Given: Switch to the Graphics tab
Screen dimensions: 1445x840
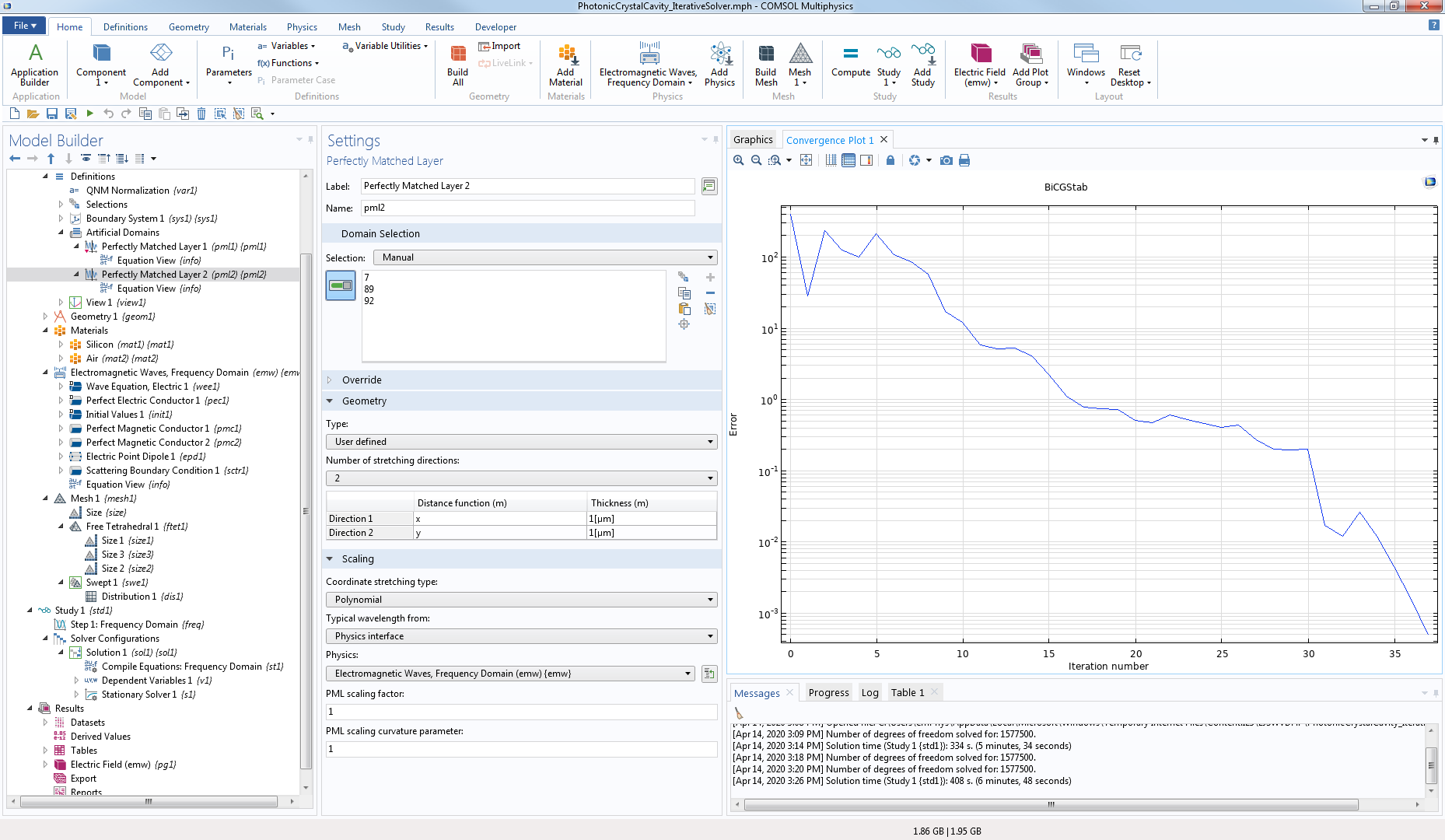Looking at the screenshot, I should [x=753, y=140].
